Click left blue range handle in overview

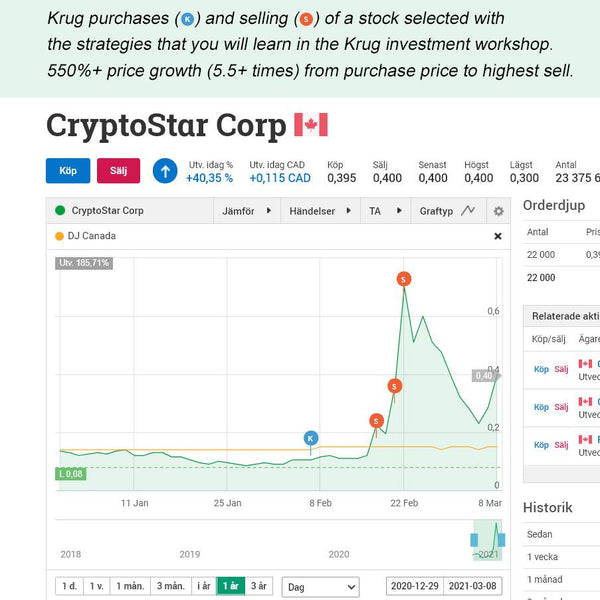tap(474, 540)
